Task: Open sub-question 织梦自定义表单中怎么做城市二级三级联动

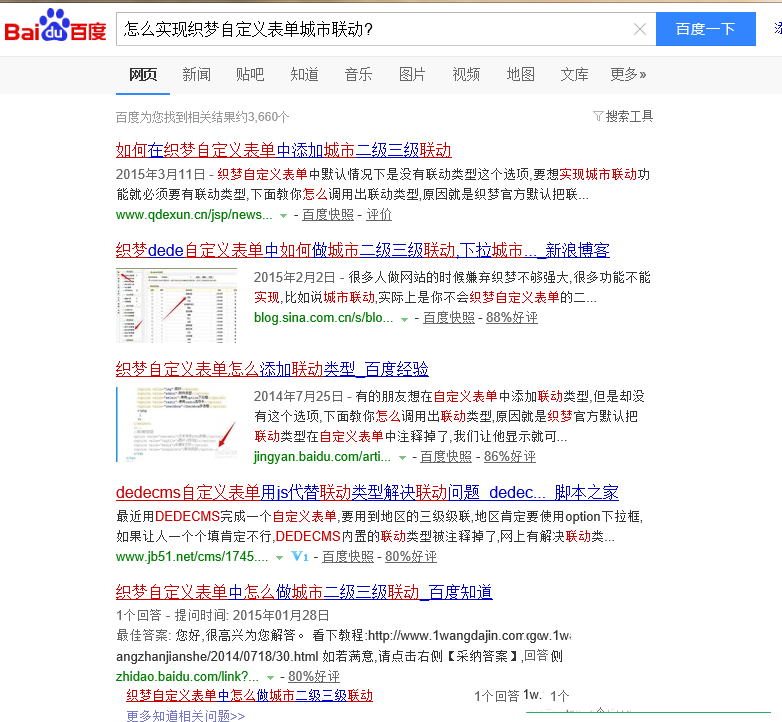Action: pos(249,696)
